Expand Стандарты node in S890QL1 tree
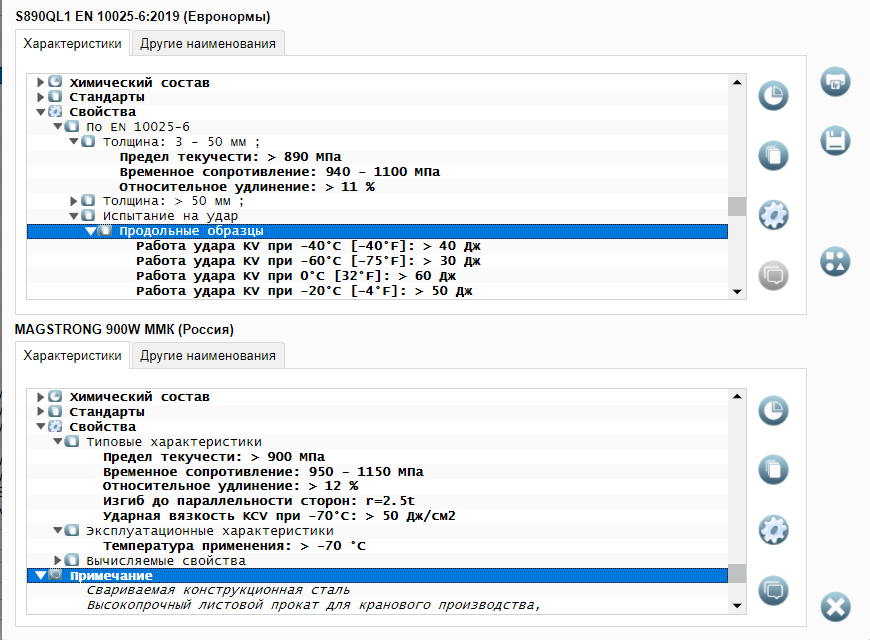Image resolution: width=870 pixels, height=640 pixels. coord(40,97)
